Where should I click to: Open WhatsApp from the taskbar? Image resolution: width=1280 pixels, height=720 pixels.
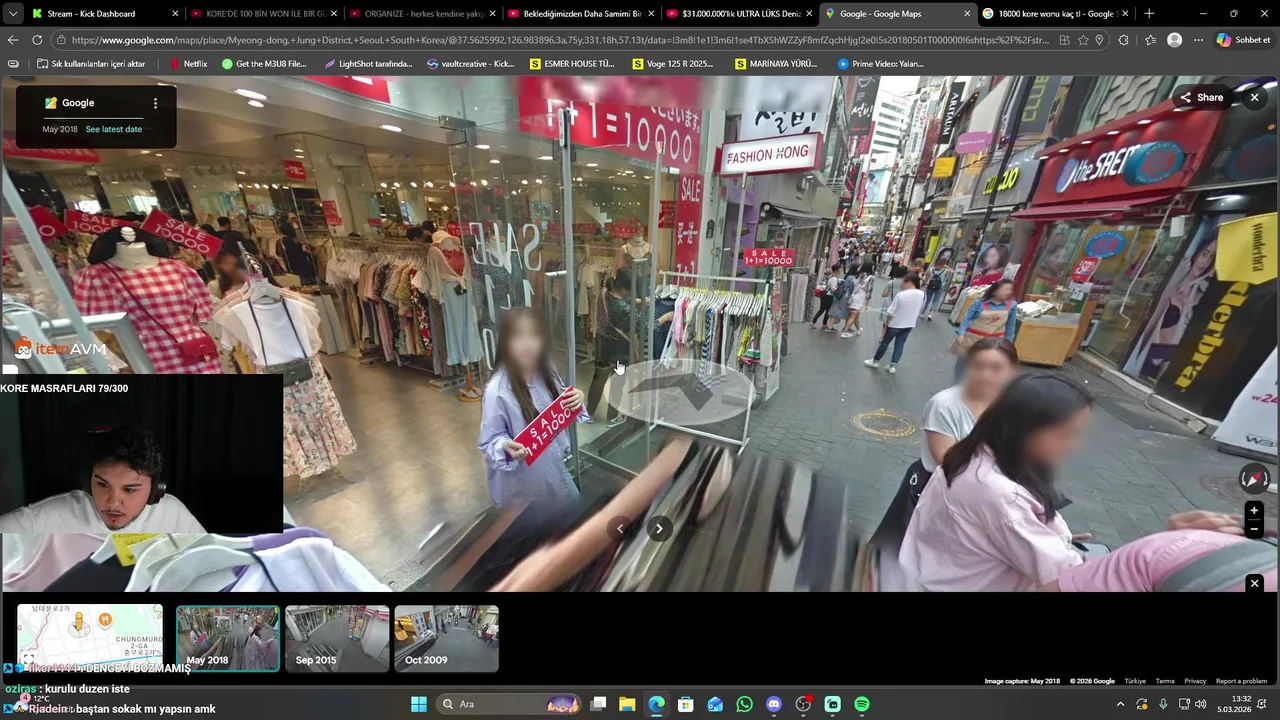coord(744,704)
